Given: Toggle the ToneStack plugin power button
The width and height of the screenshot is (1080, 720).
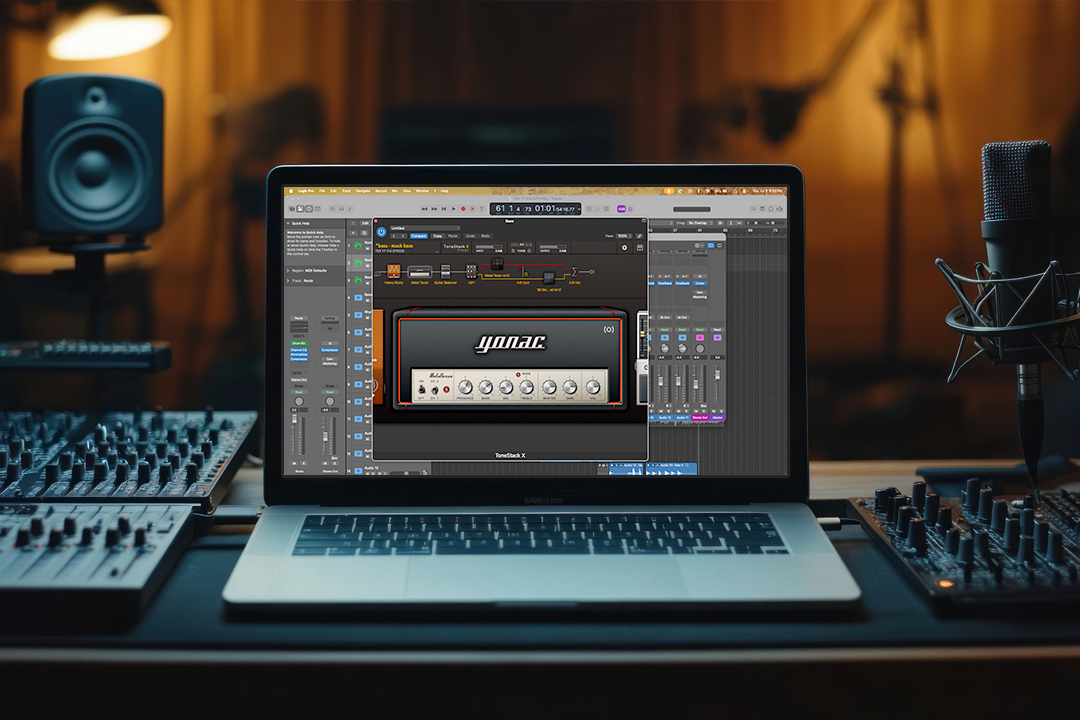Looking at the screenshot, I should (382, 232).
